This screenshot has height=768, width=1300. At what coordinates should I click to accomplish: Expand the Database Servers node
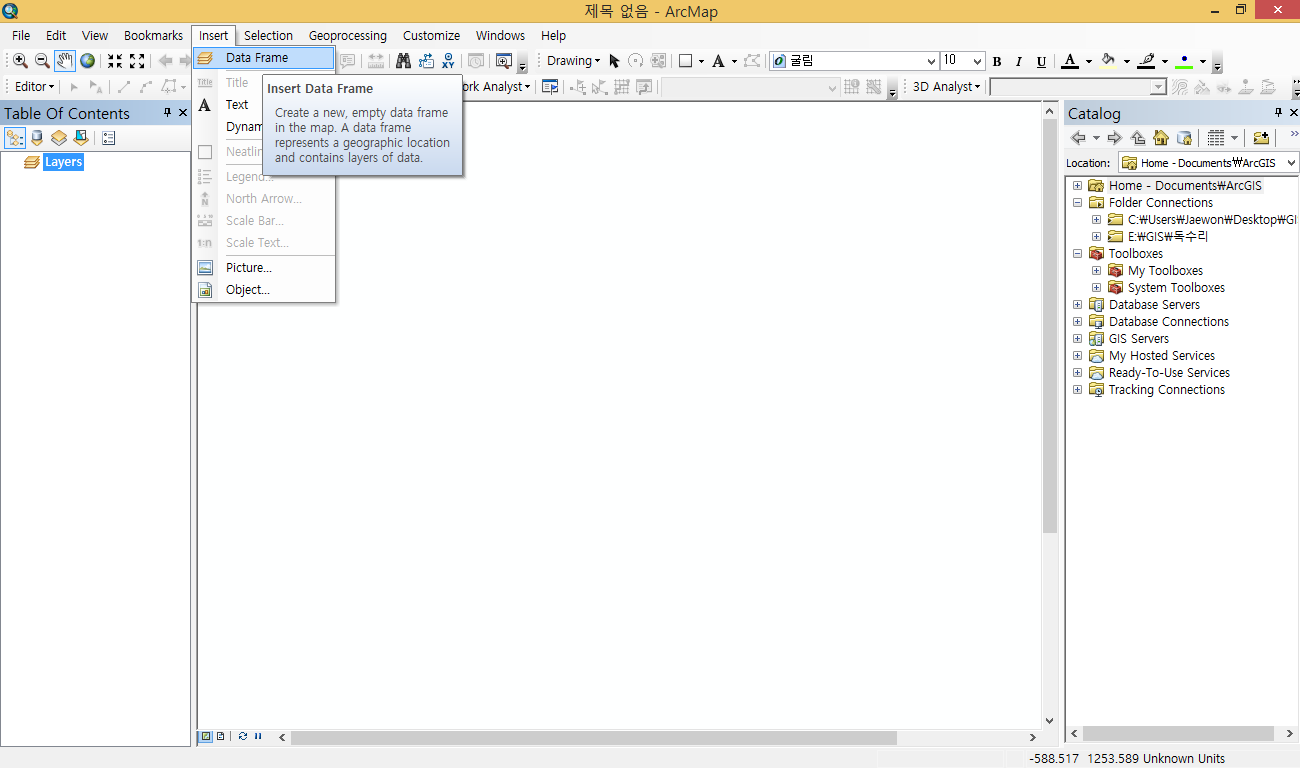(1077, 305)
